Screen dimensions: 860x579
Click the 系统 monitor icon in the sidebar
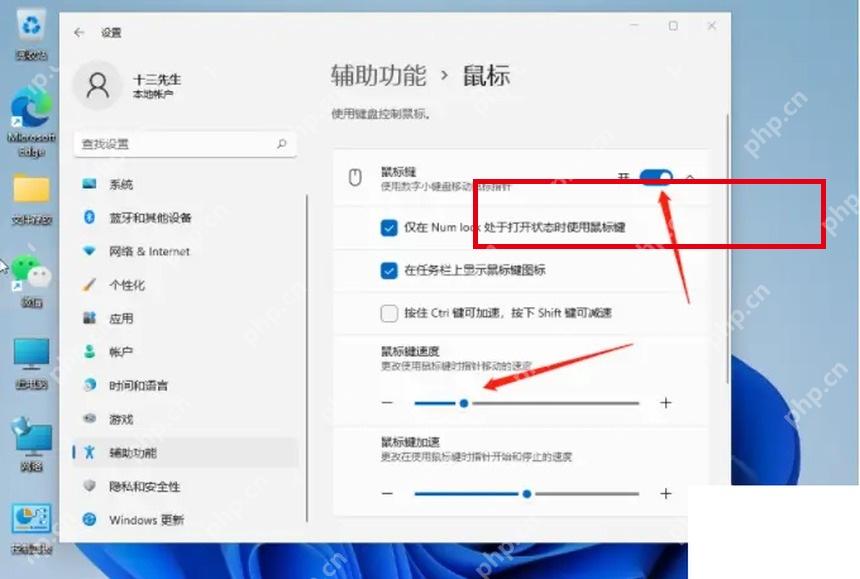coord(89,184)
